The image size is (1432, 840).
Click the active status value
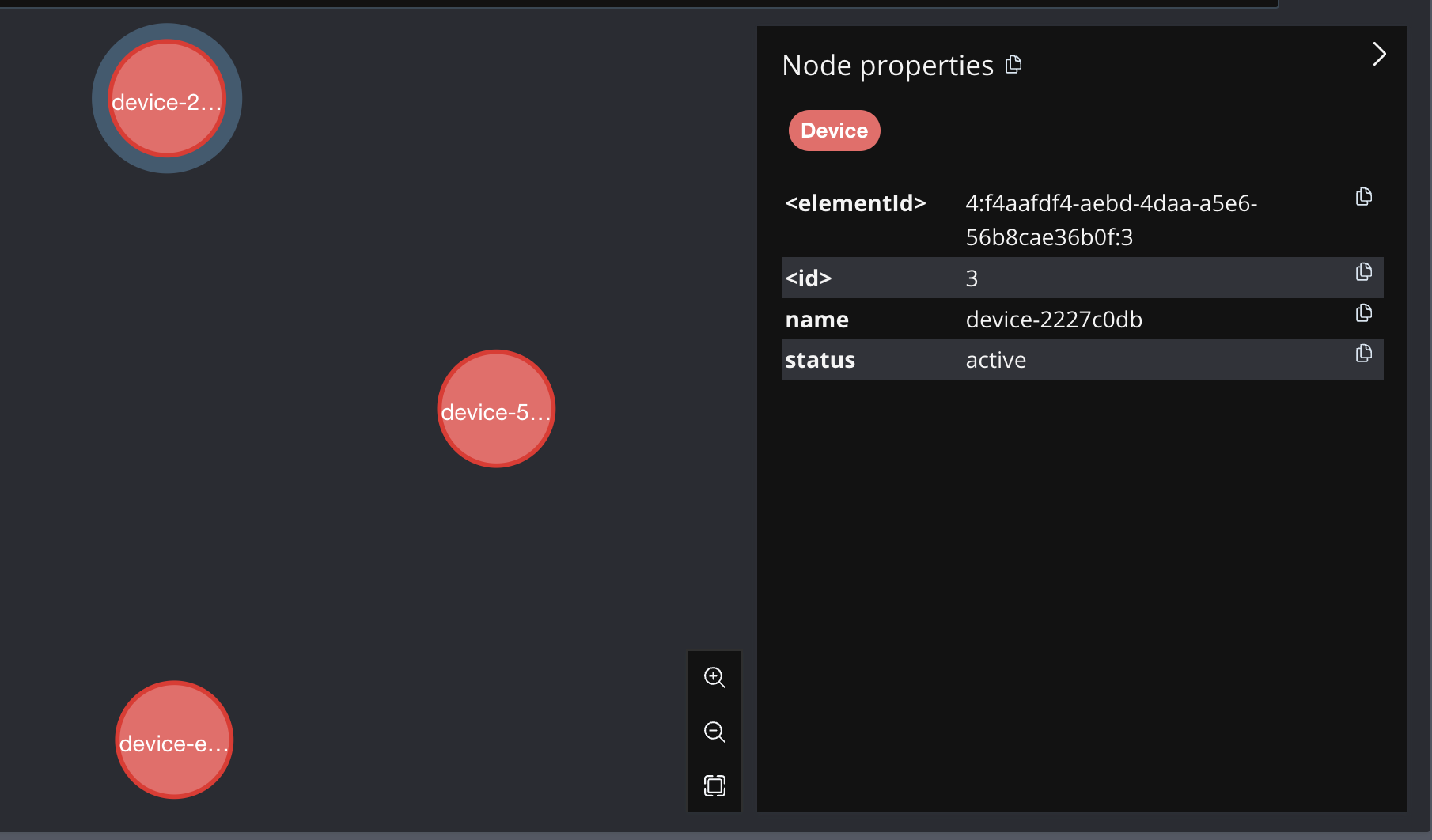pyautogui.click(x=995, y=360)
